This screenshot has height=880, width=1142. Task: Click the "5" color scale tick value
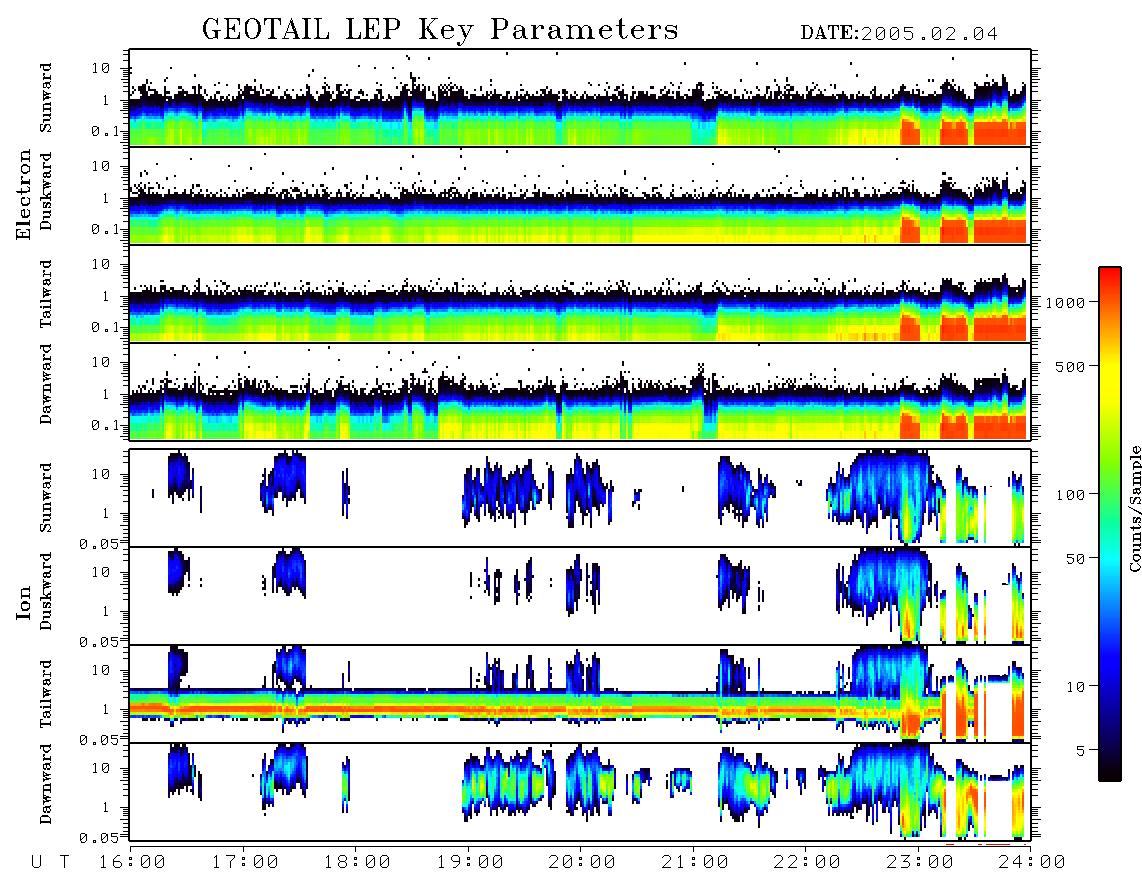(x=1081, y=751)
